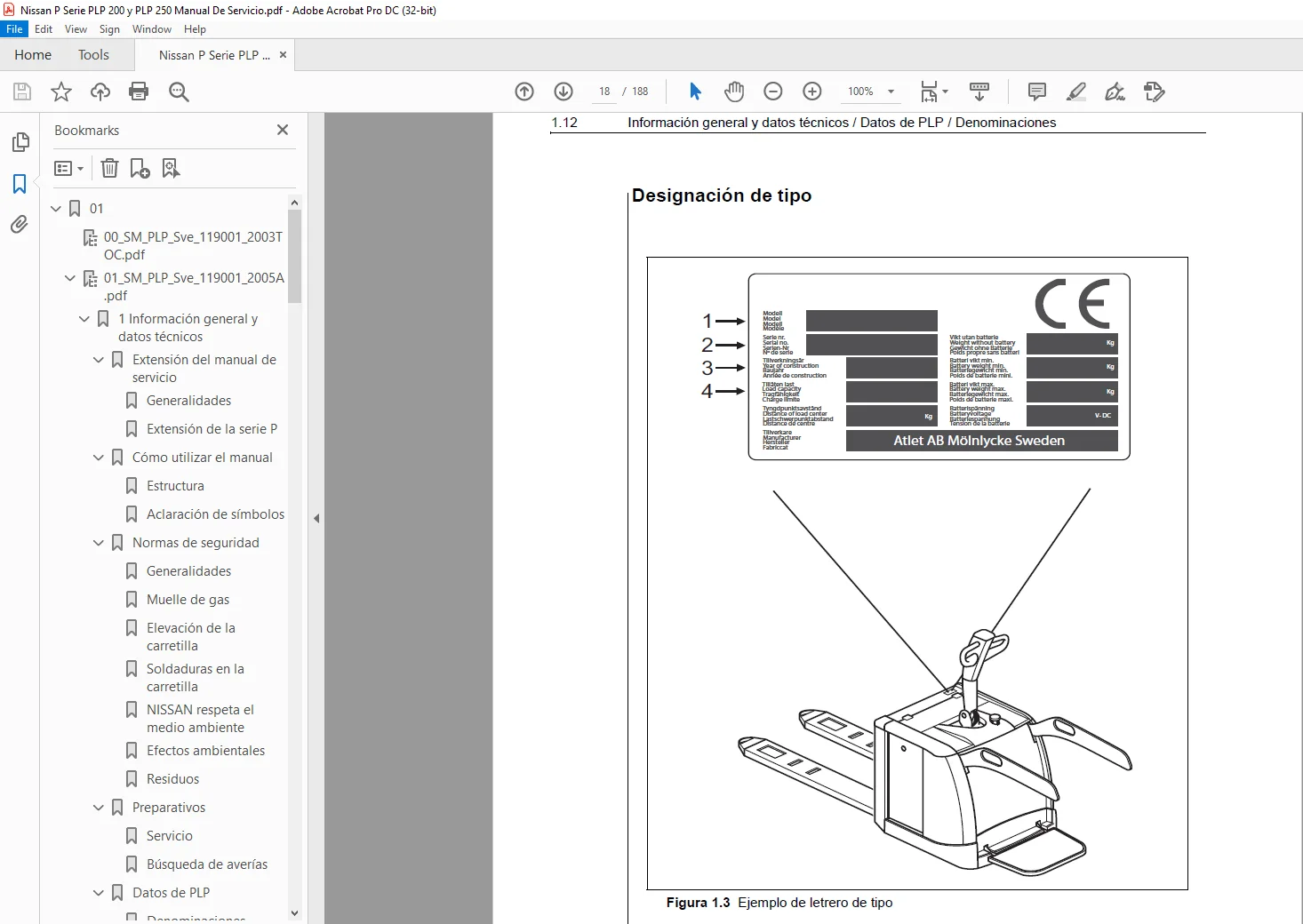Open bookmarks options menu dropdown

[x=69, y=168]
